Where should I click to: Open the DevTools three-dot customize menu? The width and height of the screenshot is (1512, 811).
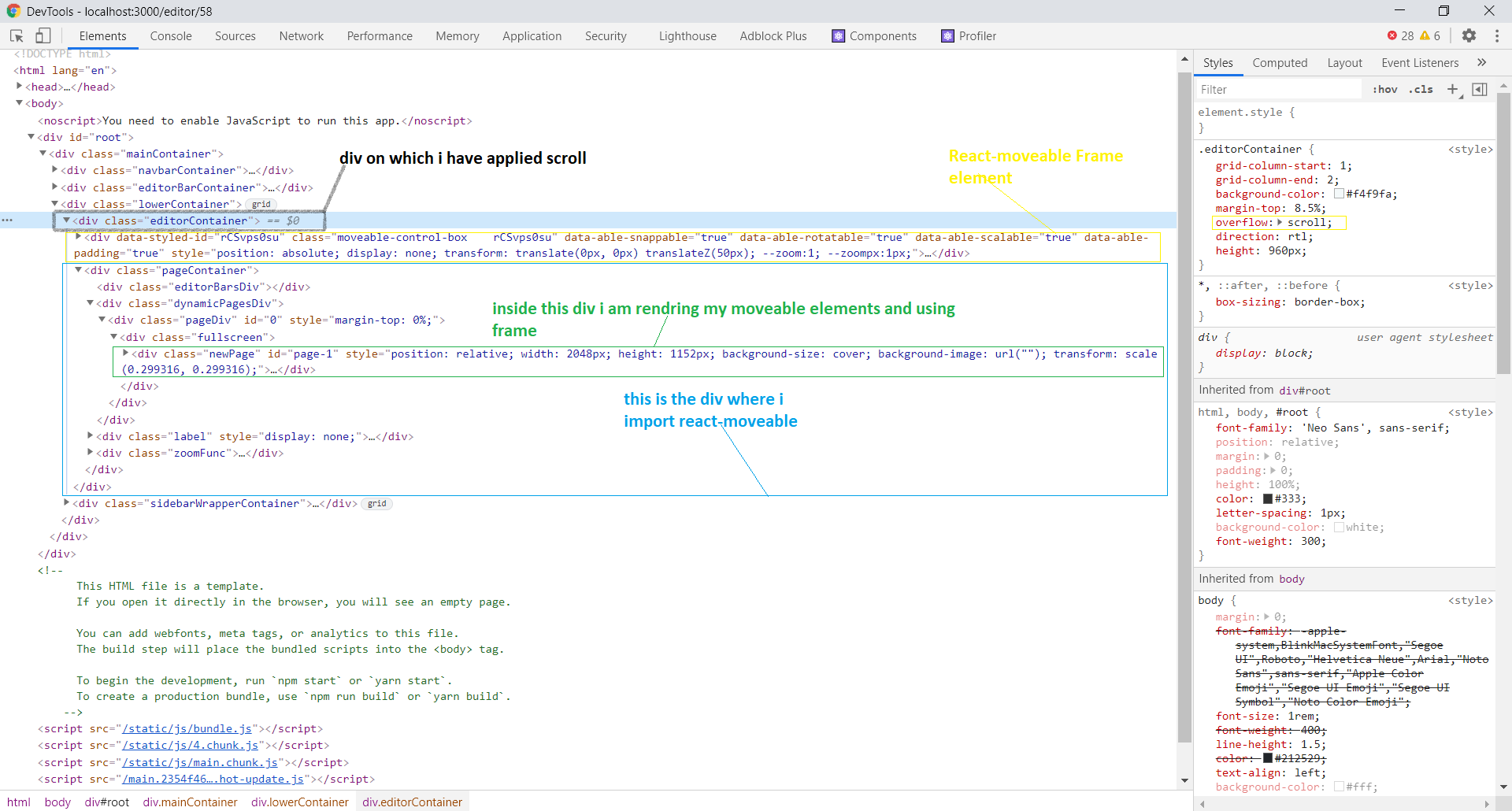1497,36
